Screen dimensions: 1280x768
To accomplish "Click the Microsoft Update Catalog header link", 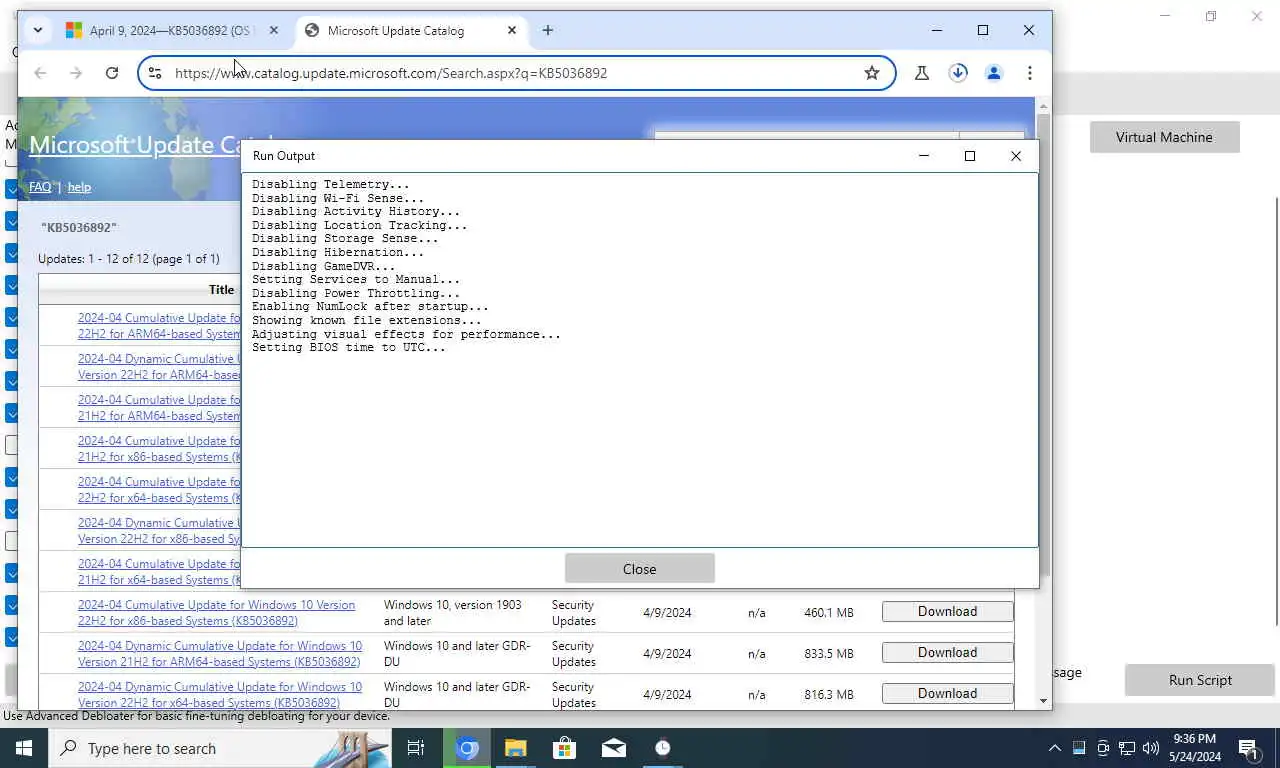I will [x=135, y=145].
